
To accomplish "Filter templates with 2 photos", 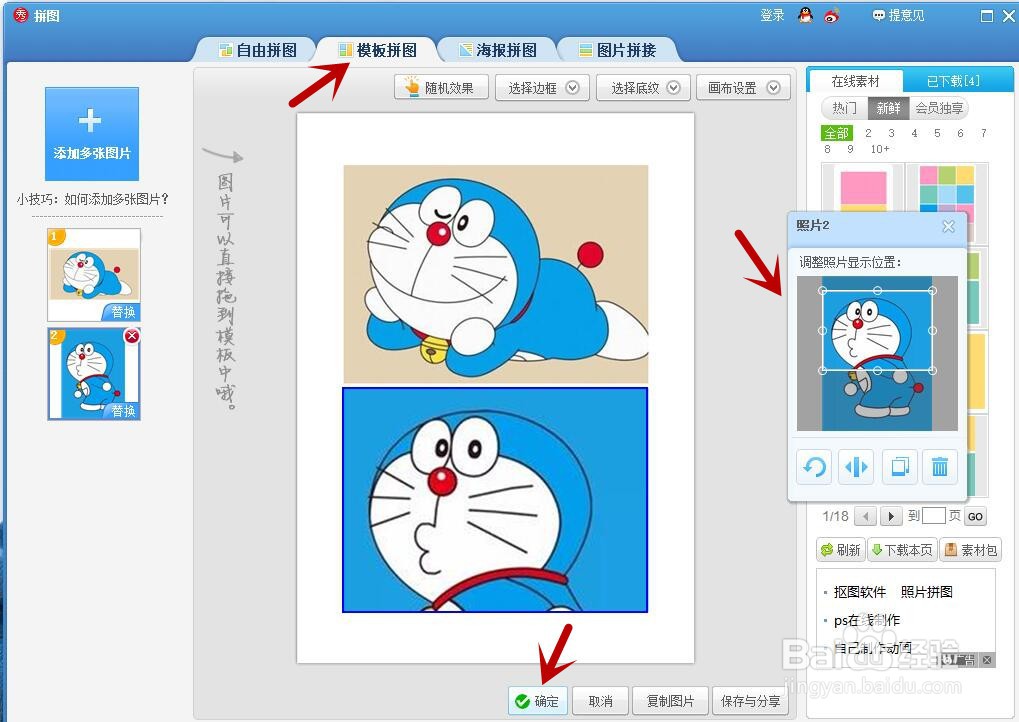I will click(868, 133).
